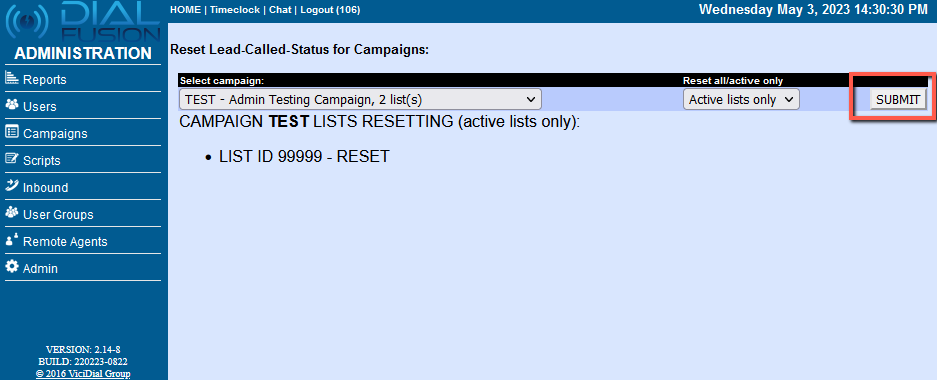Image resolution: width=937 pixels, height=383 pixels.
Task: Open the Active lists only dropdown
Action: point(741,99)
